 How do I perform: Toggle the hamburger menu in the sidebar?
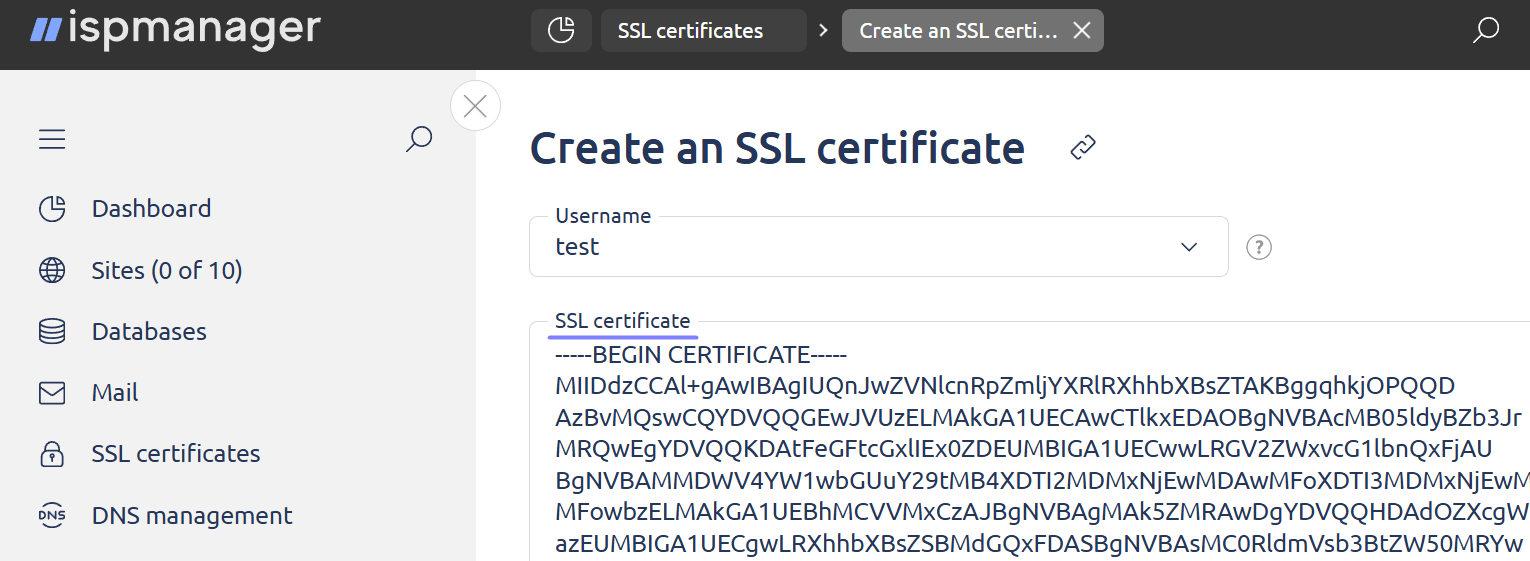[x=52, y=139]
